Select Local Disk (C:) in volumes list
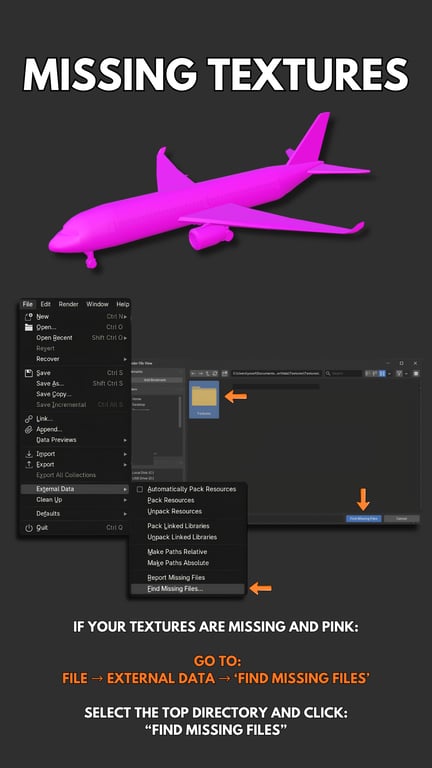Screen dimensions: 432x768 coord(143,473)
